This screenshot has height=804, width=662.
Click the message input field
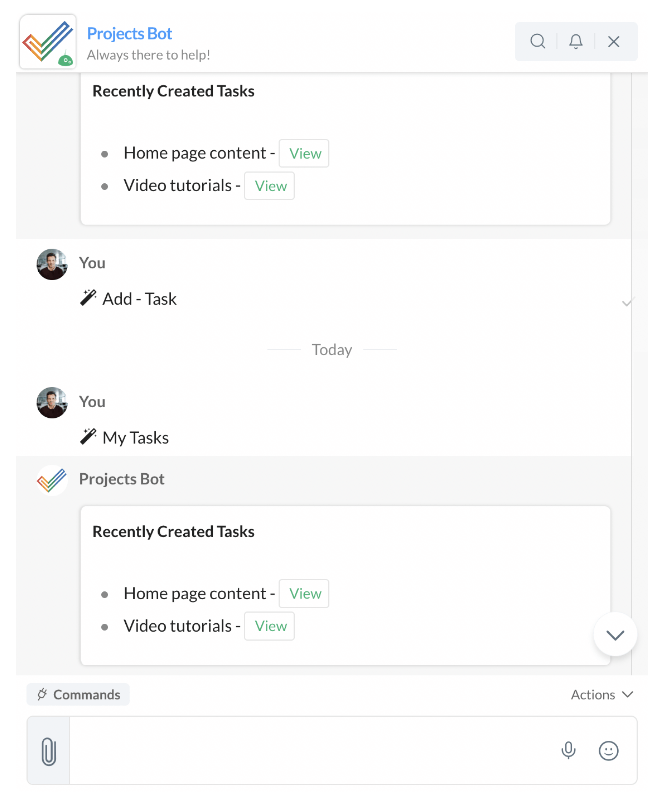coord(310,751)
